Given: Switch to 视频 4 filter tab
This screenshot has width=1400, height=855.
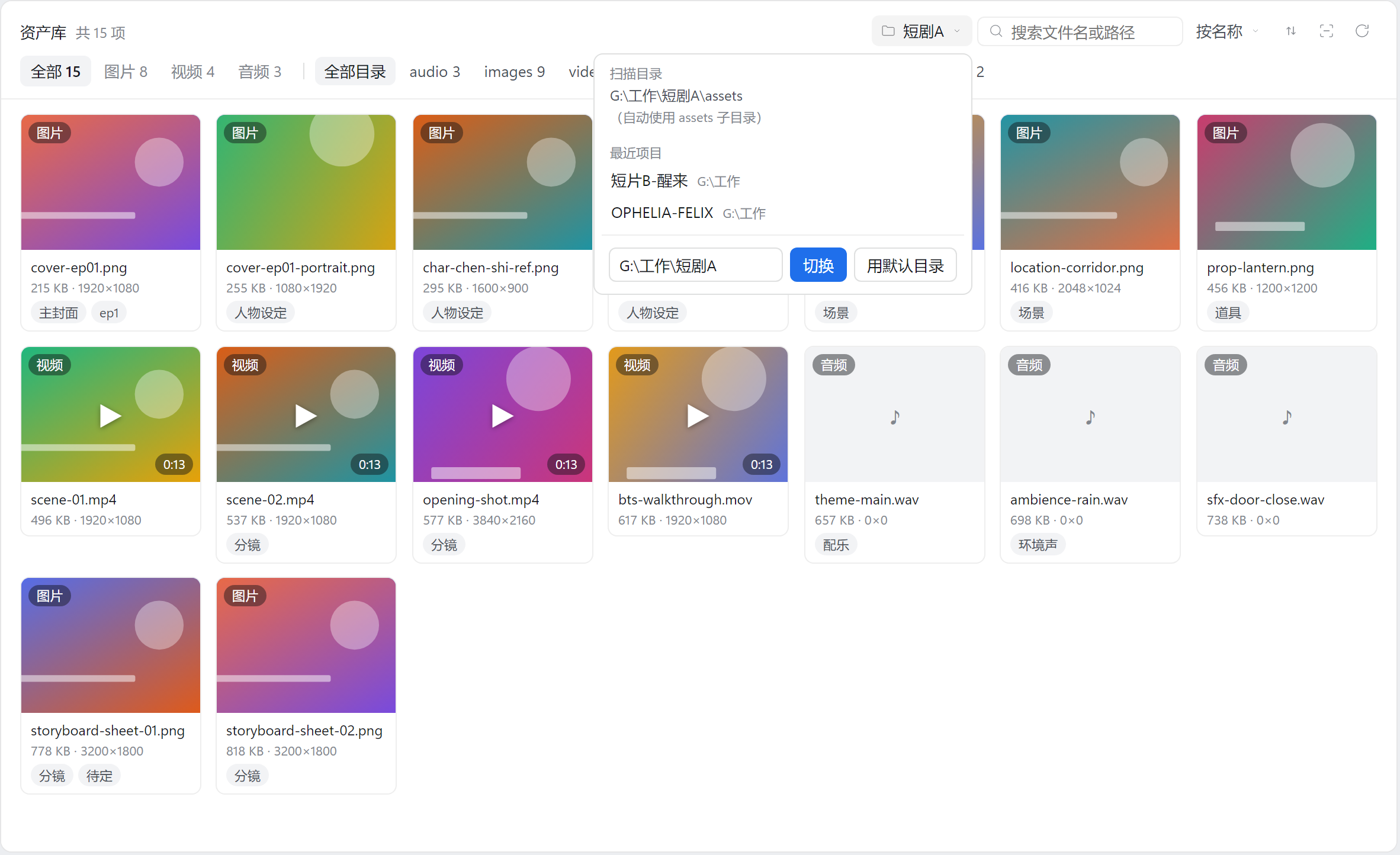Looking at the screenshot, I should pos(192,72).
